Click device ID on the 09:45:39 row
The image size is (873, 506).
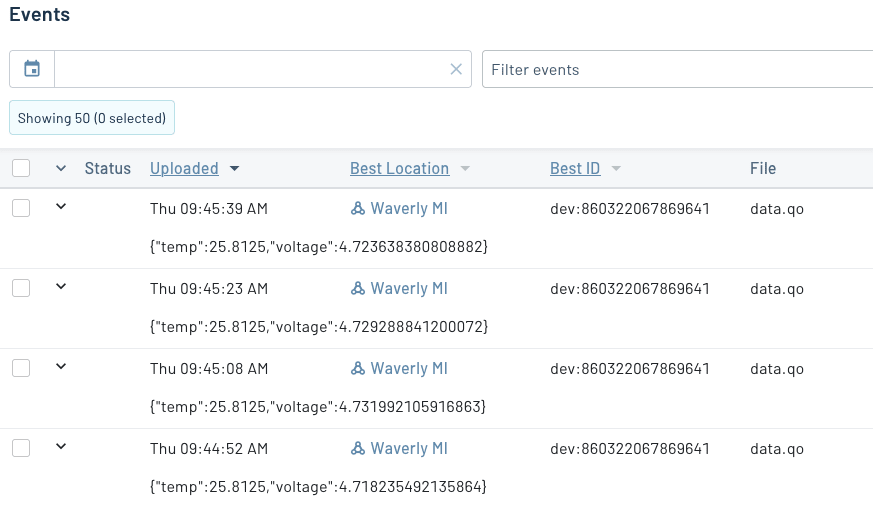pyautogui.click(x=630, y=209)
